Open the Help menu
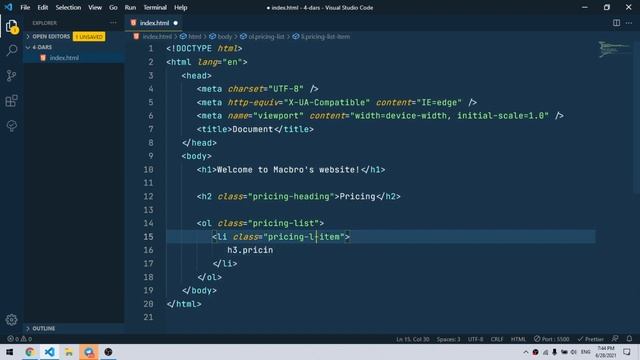Image resolution: width=640 pixels, height=360 pixels. (x=180, y=7)
